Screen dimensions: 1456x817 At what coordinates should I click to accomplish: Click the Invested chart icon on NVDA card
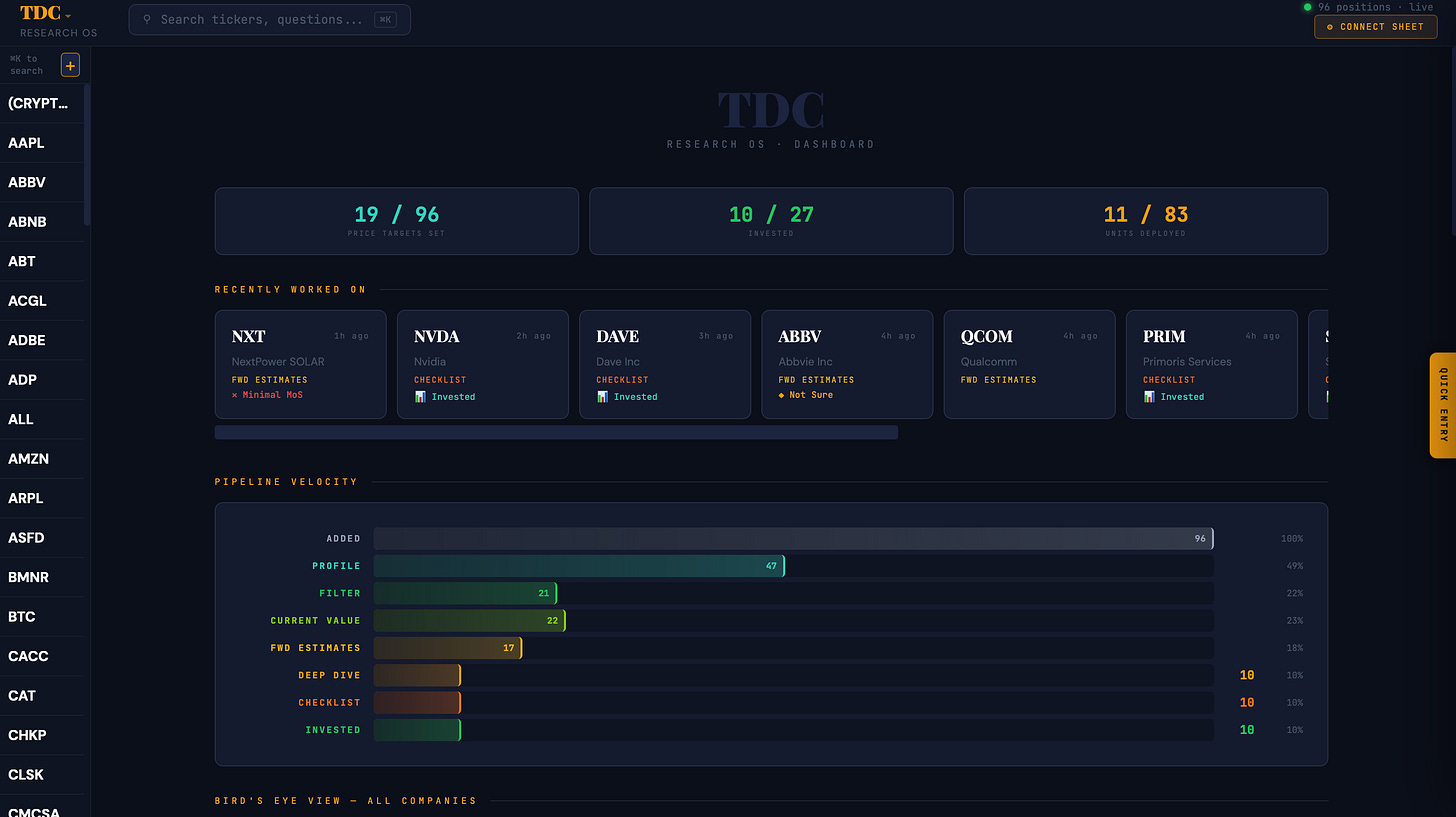coord(421,397)
